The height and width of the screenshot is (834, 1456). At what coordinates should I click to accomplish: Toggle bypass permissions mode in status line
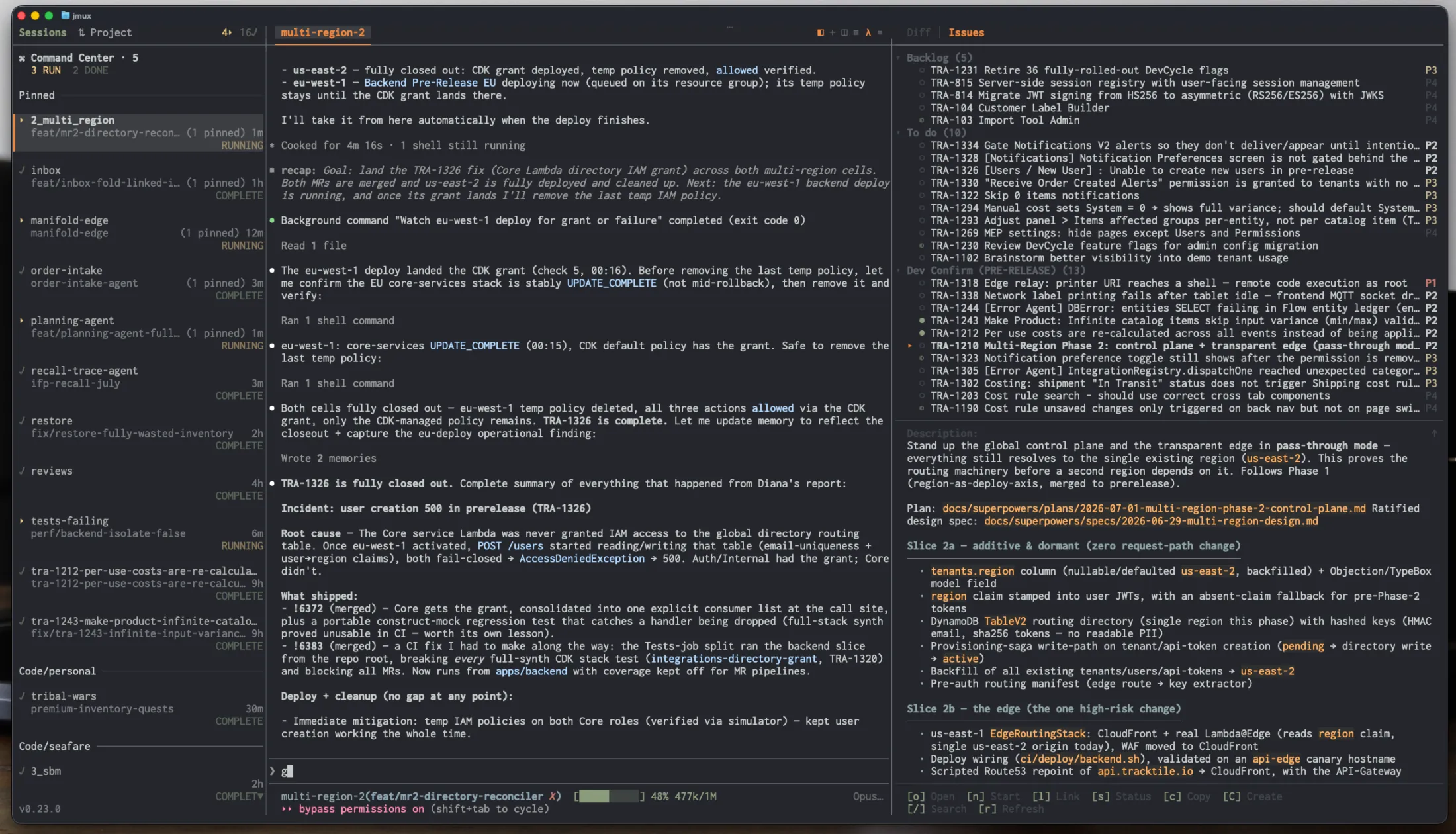coord(361,809)
